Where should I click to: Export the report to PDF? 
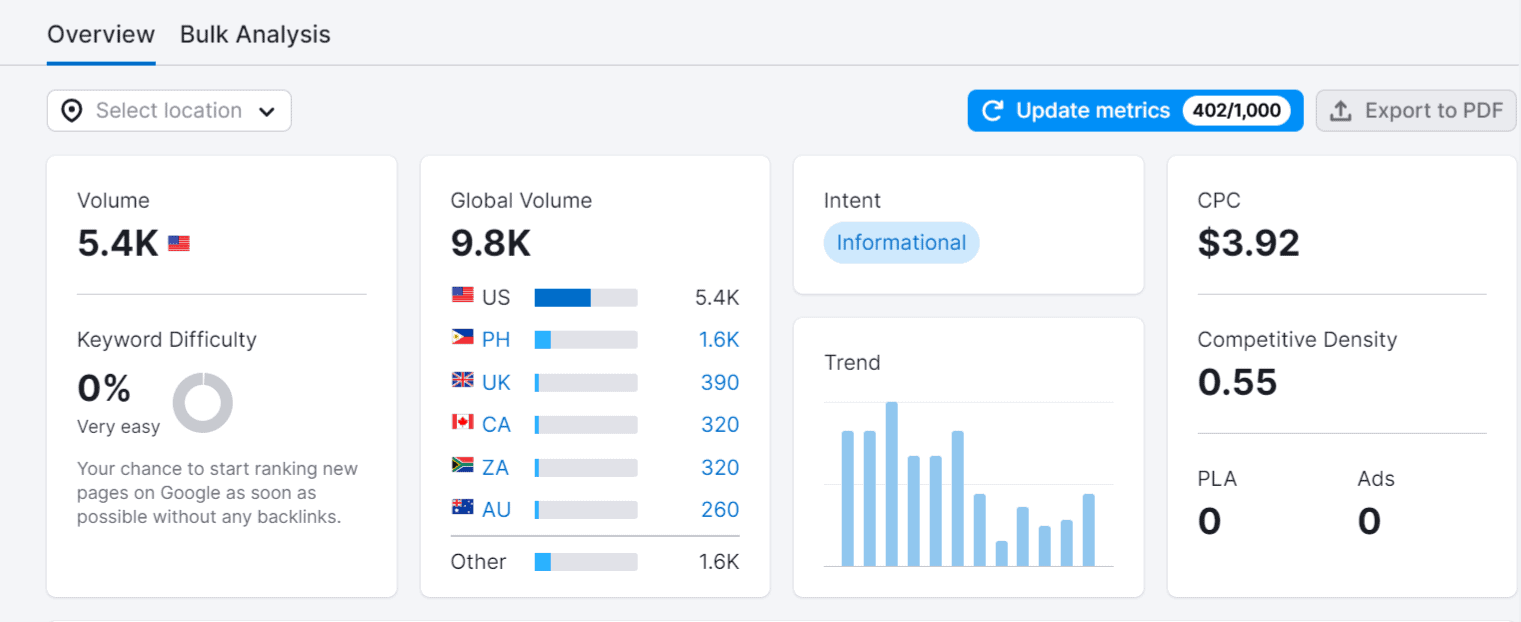[x=1415, y=111]
